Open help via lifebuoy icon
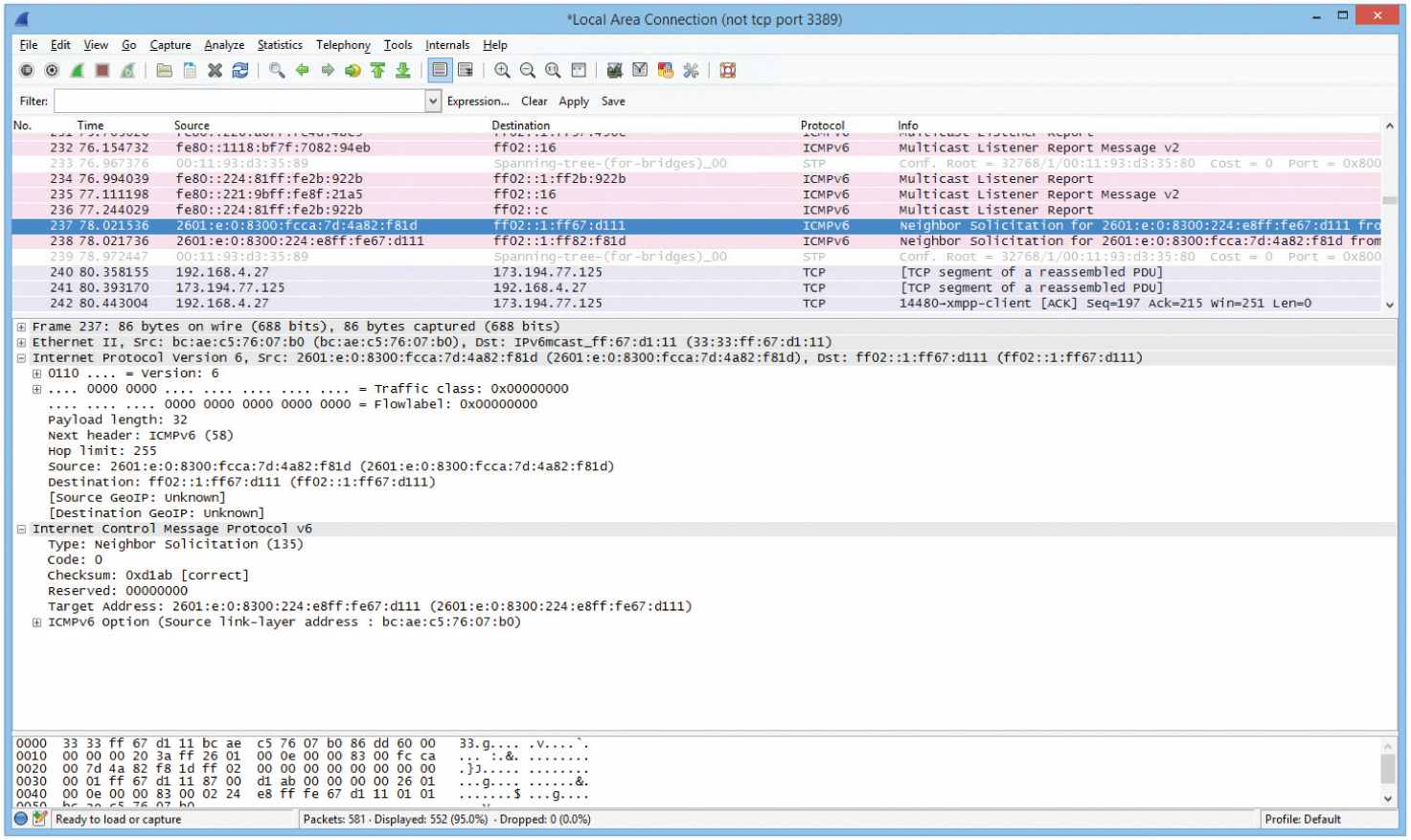1411x840 pixels. click(728, 70)
